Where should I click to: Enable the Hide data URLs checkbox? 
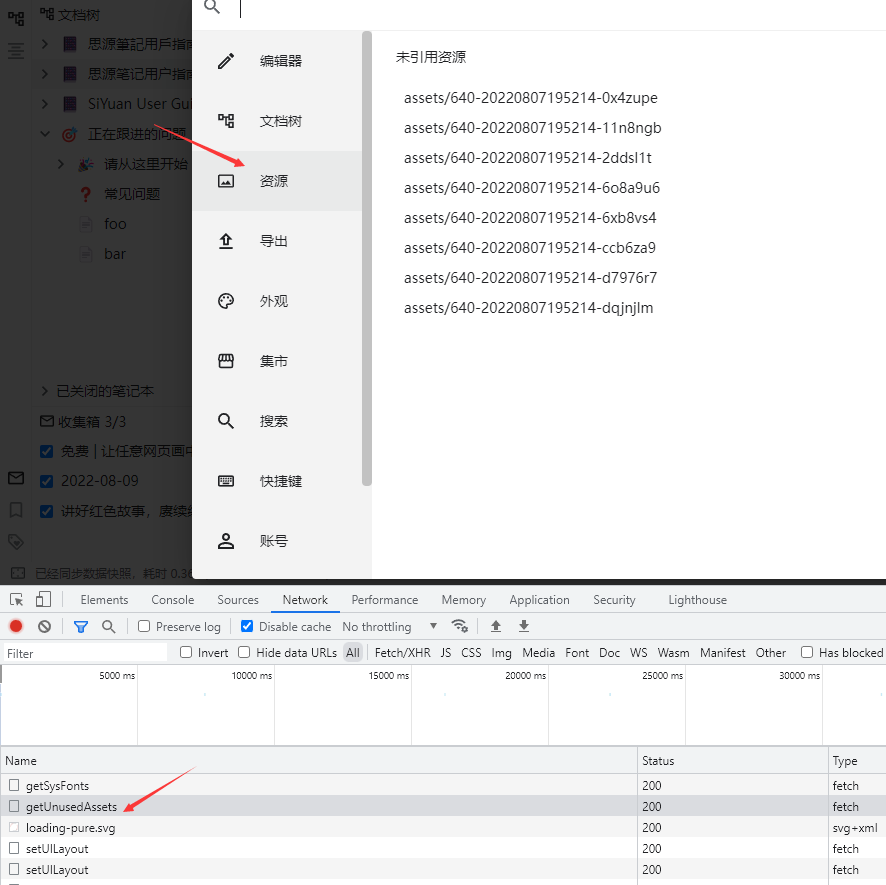click(244, 652)
